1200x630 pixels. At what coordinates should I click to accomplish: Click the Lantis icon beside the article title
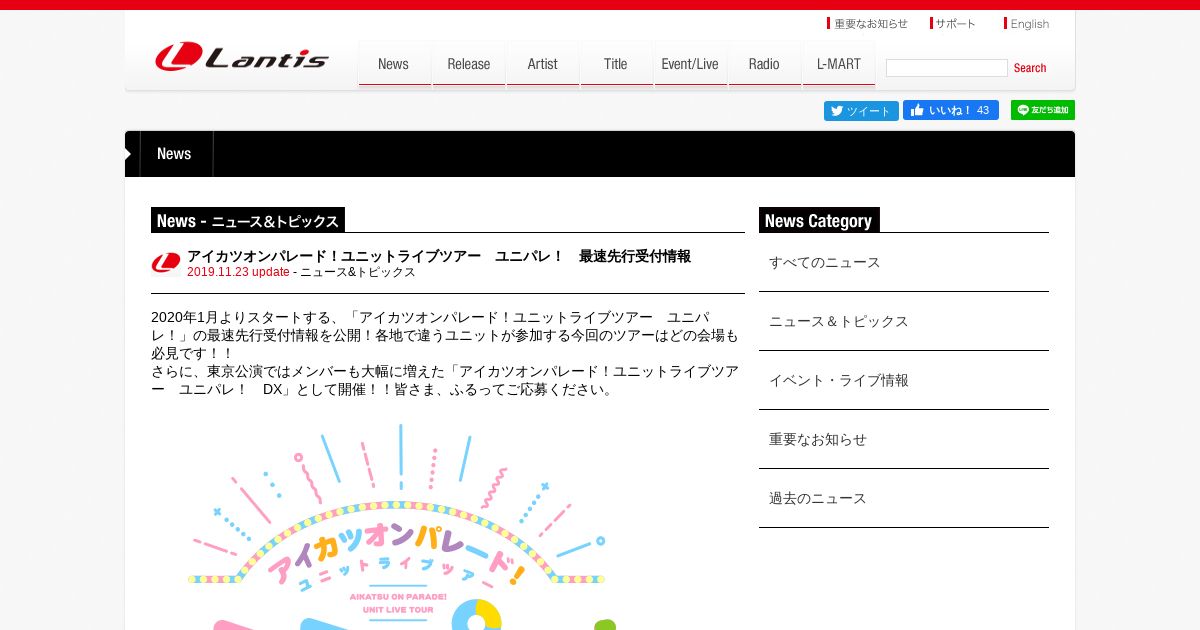[x=166, y=264]
